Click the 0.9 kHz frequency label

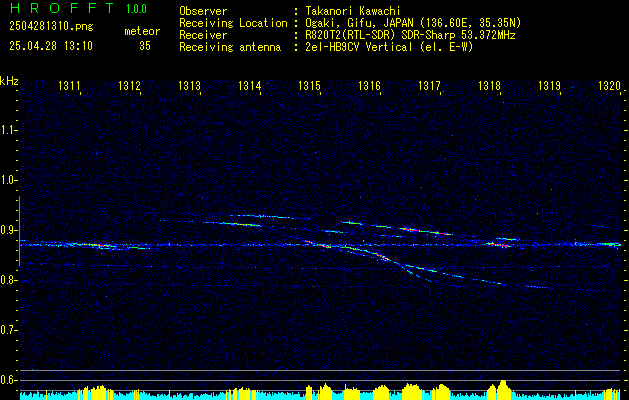[8, 230]
